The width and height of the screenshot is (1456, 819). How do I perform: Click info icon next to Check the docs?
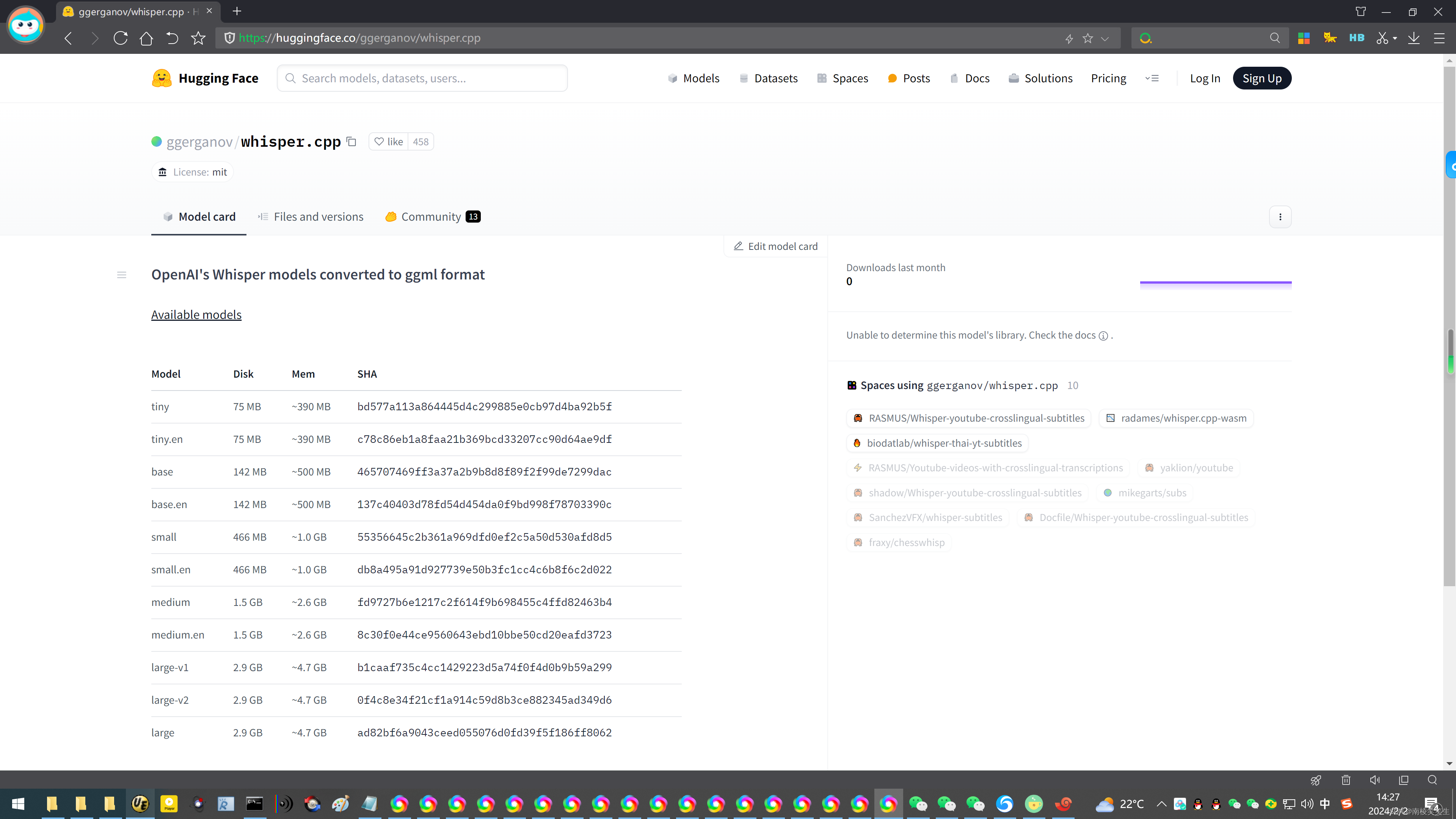pyautogui.click(x=1103, y=336)
